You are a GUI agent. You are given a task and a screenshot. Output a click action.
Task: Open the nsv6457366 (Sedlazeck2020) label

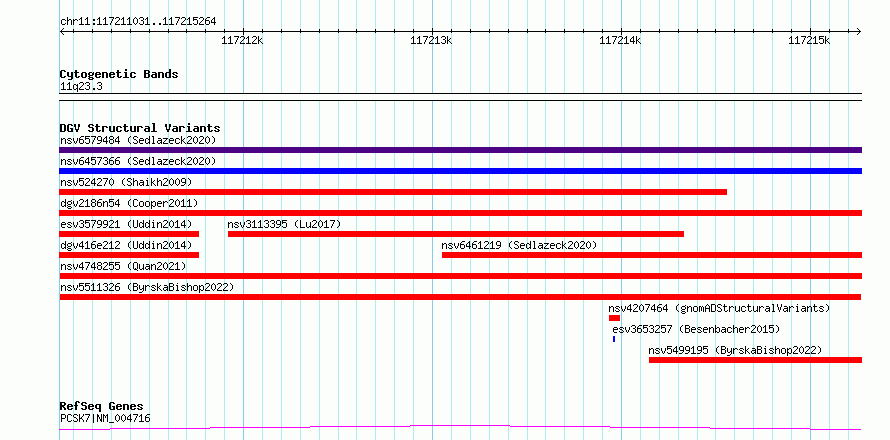[138, 161]
